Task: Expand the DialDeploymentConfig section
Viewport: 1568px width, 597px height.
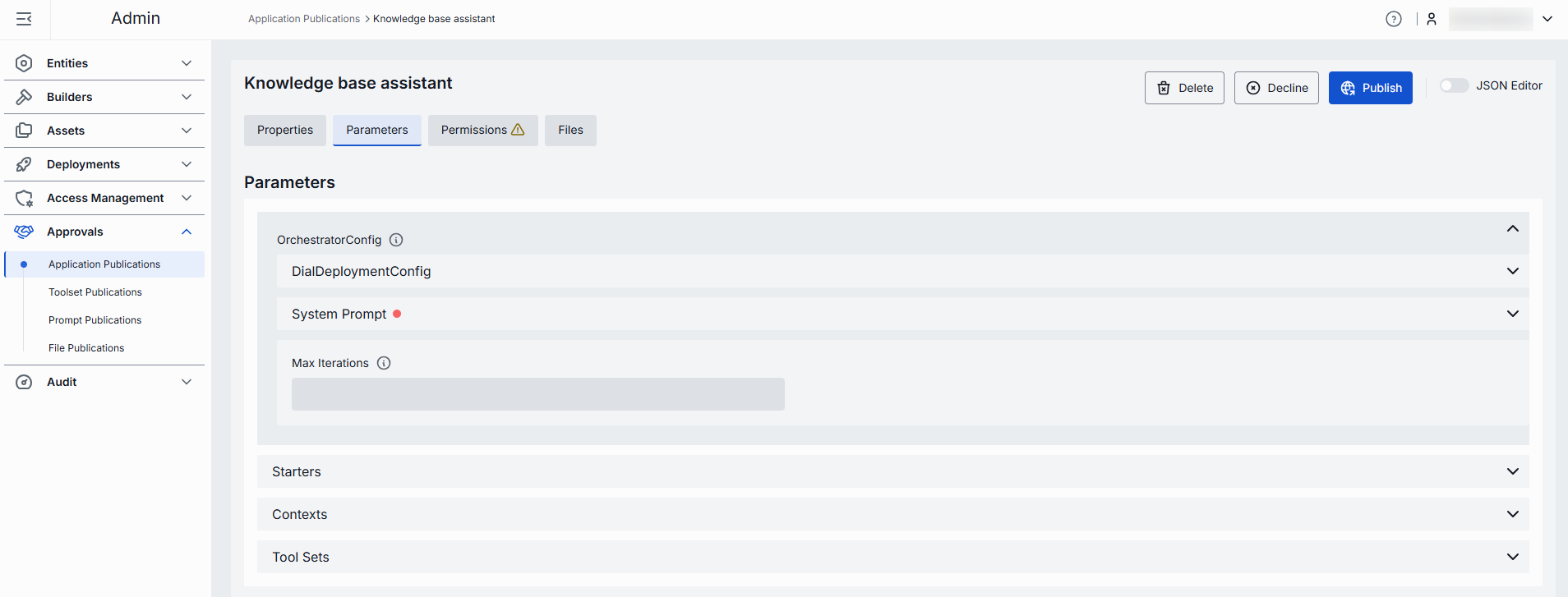Action: click(1512, 271)
